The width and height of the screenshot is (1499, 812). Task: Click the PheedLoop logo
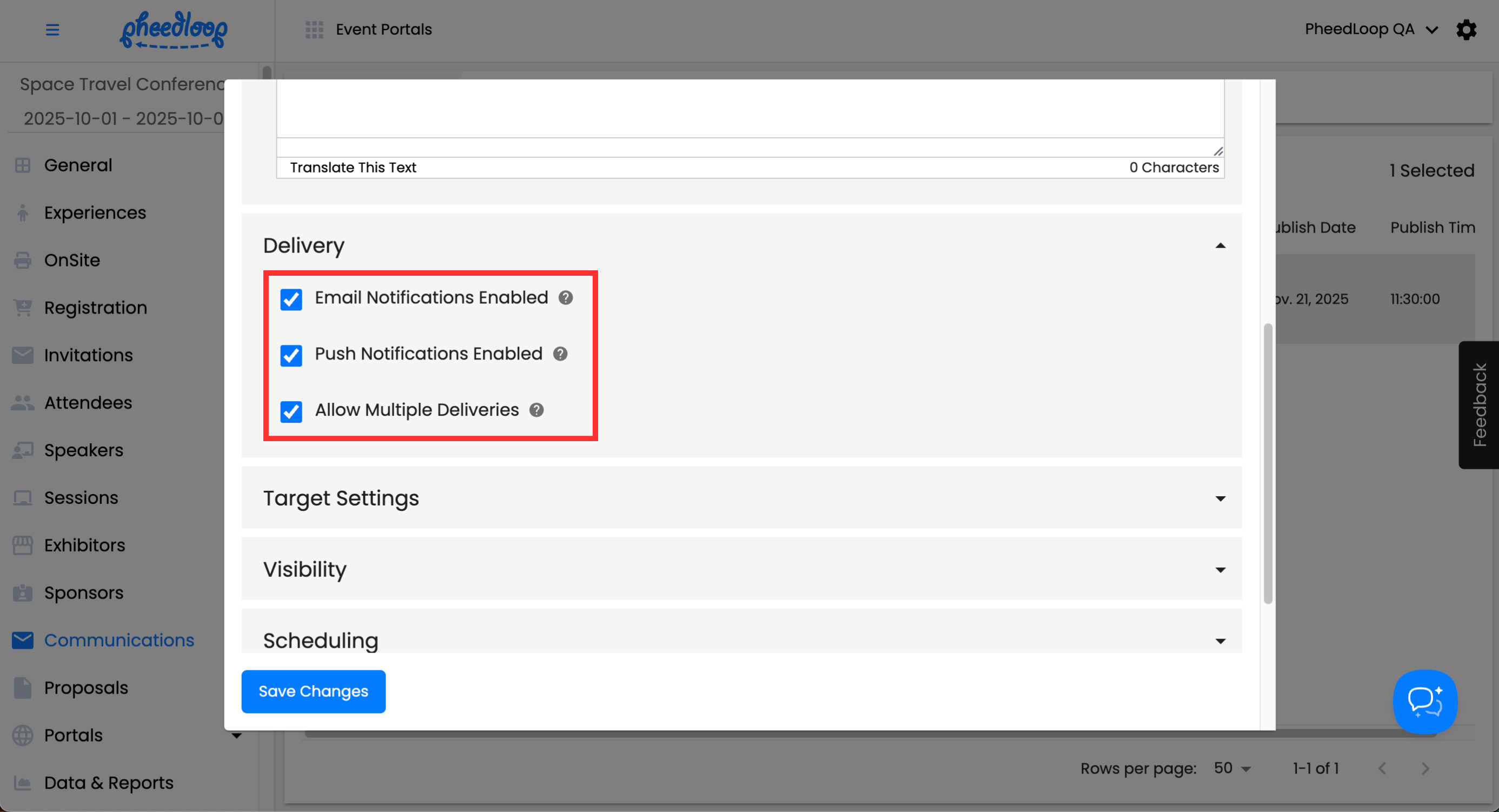coord(174,29)
